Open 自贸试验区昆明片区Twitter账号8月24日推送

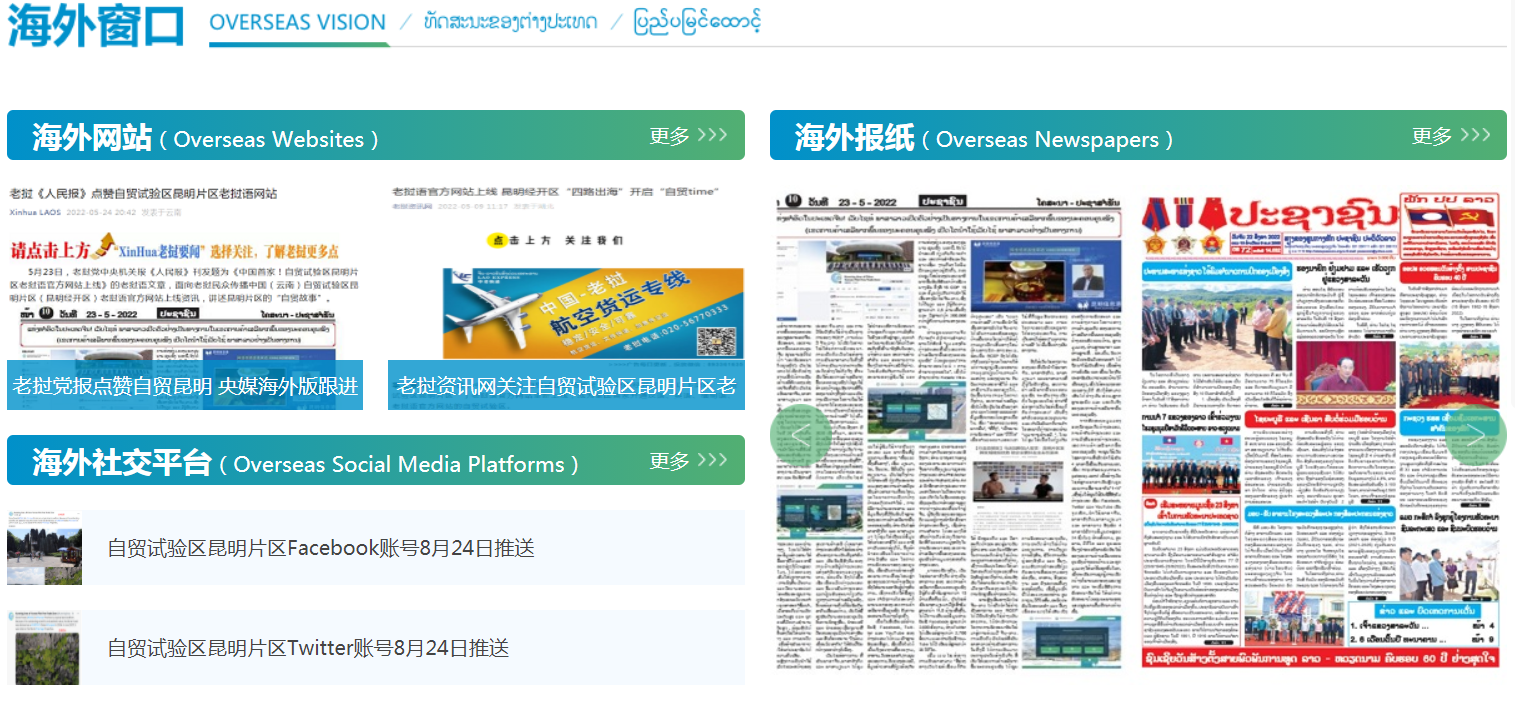point(300,648)
